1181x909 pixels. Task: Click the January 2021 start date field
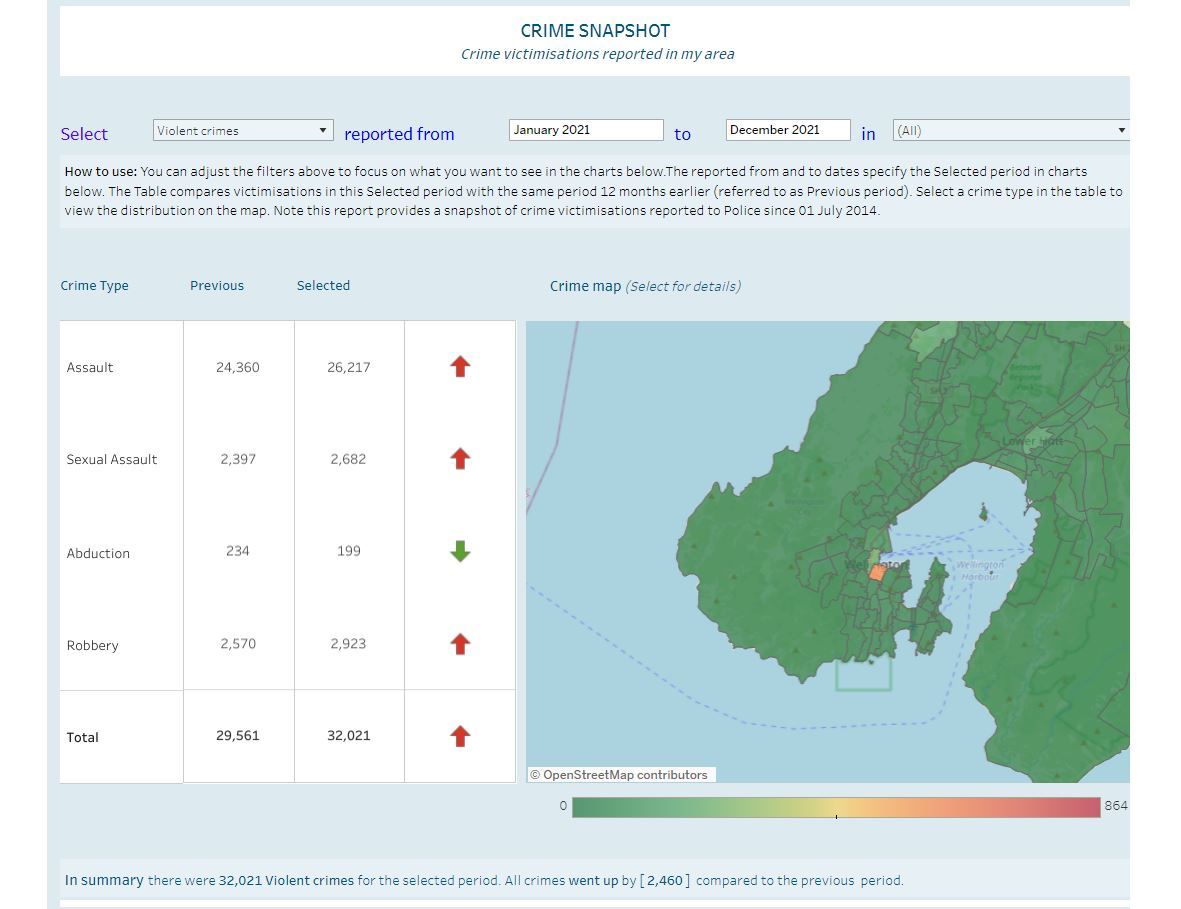586,130
